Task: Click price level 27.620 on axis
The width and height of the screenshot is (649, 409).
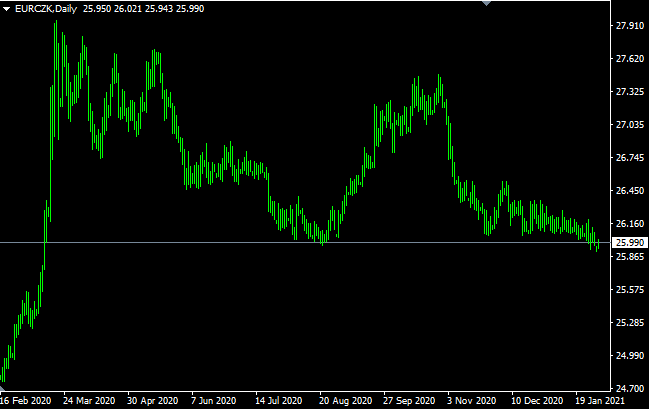Action: (x=630, y=59)
